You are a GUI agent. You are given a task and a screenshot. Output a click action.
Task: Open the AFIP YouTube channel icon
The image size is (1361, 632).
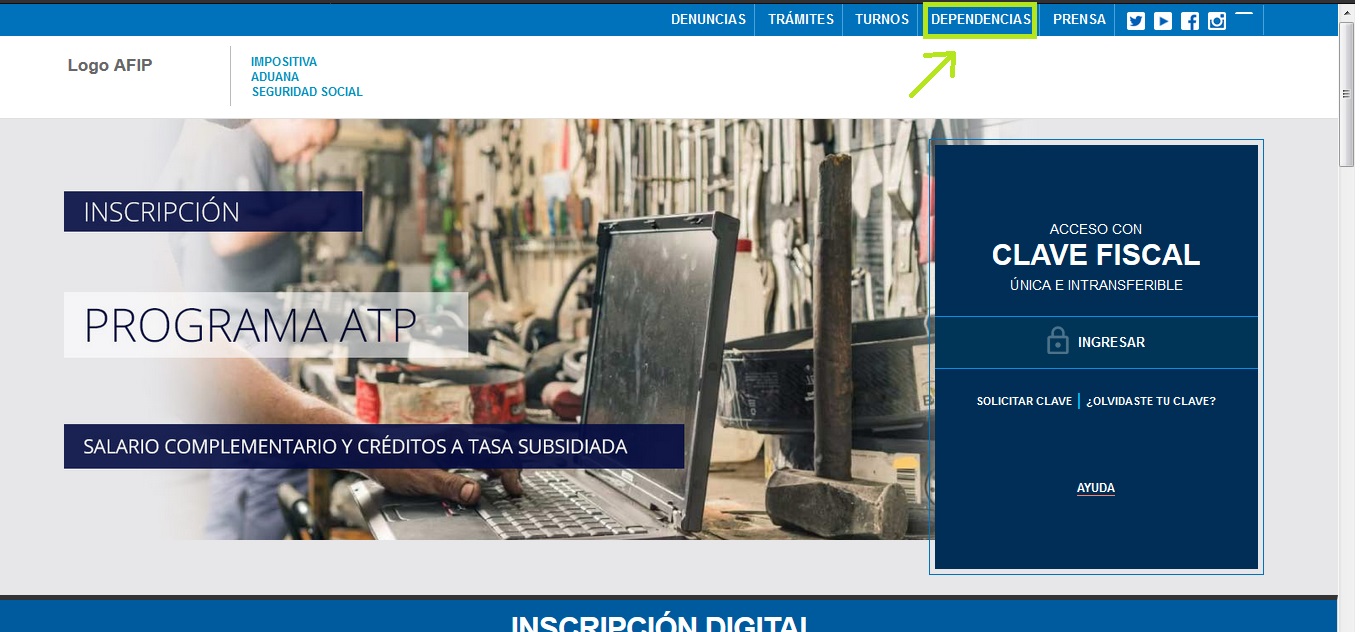pos(1162,21)
